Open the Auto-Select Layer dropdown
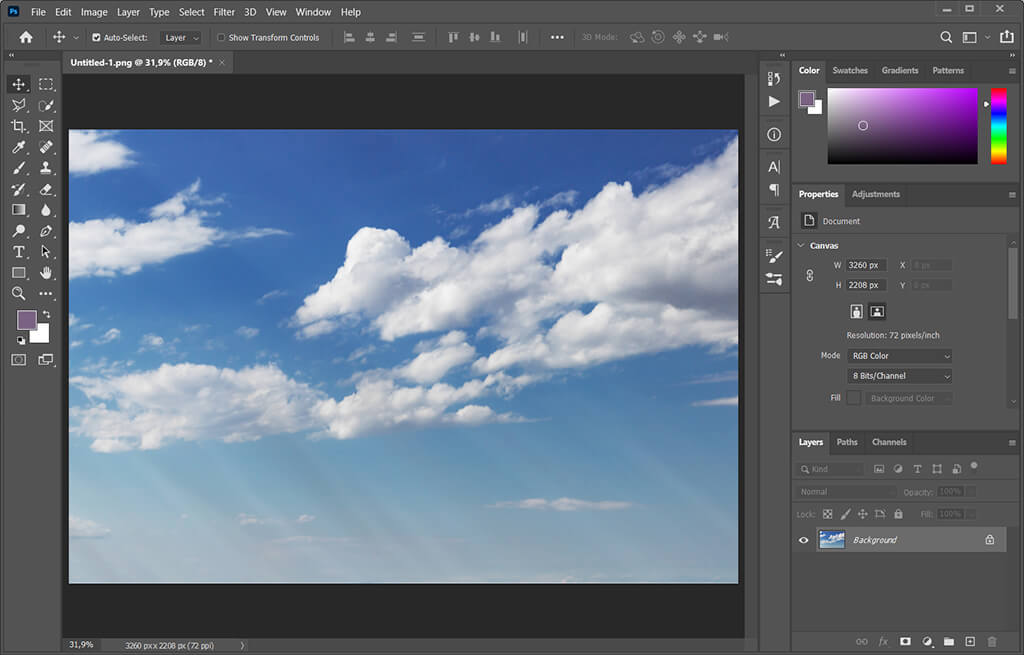This screenshot has height=655, width=1024. click(x=182, y=38)
